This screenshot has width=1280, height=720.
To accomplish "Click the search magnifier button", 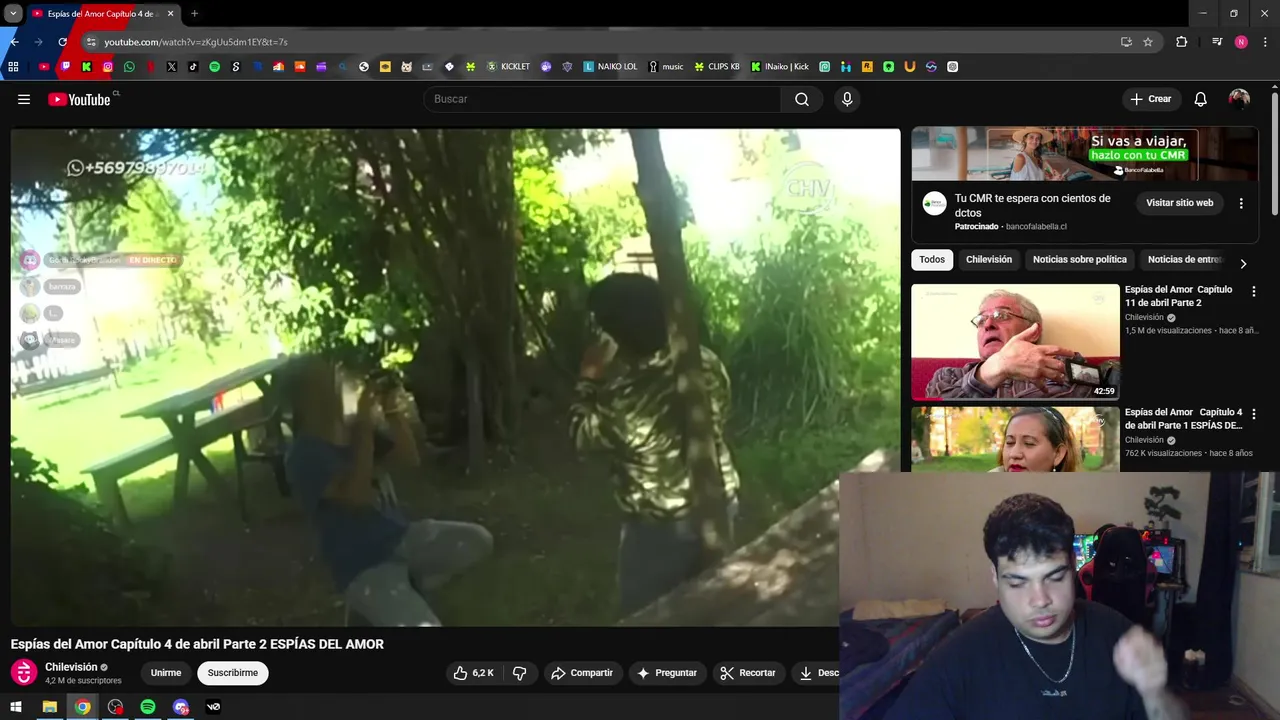I will pyautogui.click(x=802, y=99).
